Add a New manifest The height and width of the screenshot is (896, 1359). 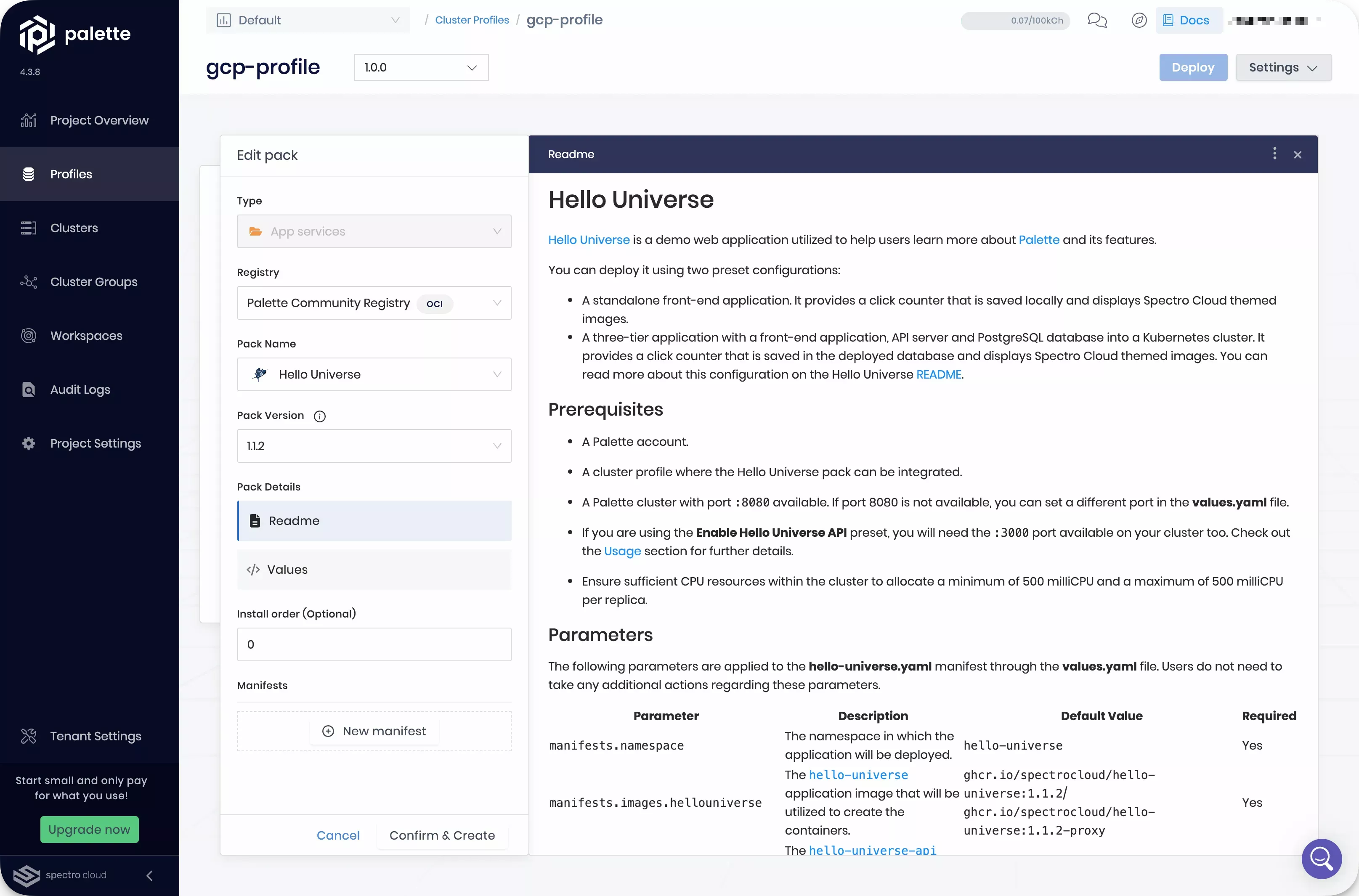tap(374, 731)
